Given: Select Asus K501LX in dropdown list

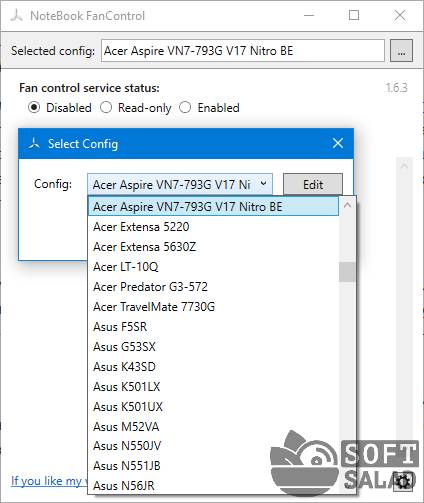Looking at the screenshot, I should (x=213, y=387).
